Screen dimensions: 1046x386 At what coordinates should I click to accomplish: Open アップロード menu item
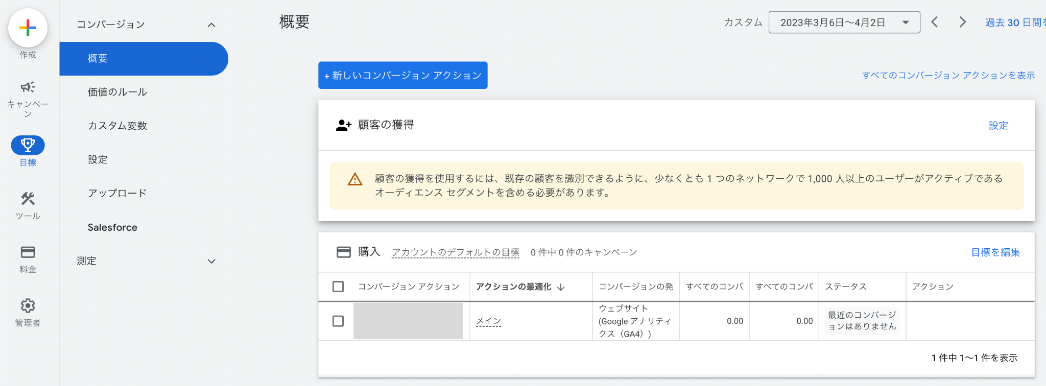[117, 193]
